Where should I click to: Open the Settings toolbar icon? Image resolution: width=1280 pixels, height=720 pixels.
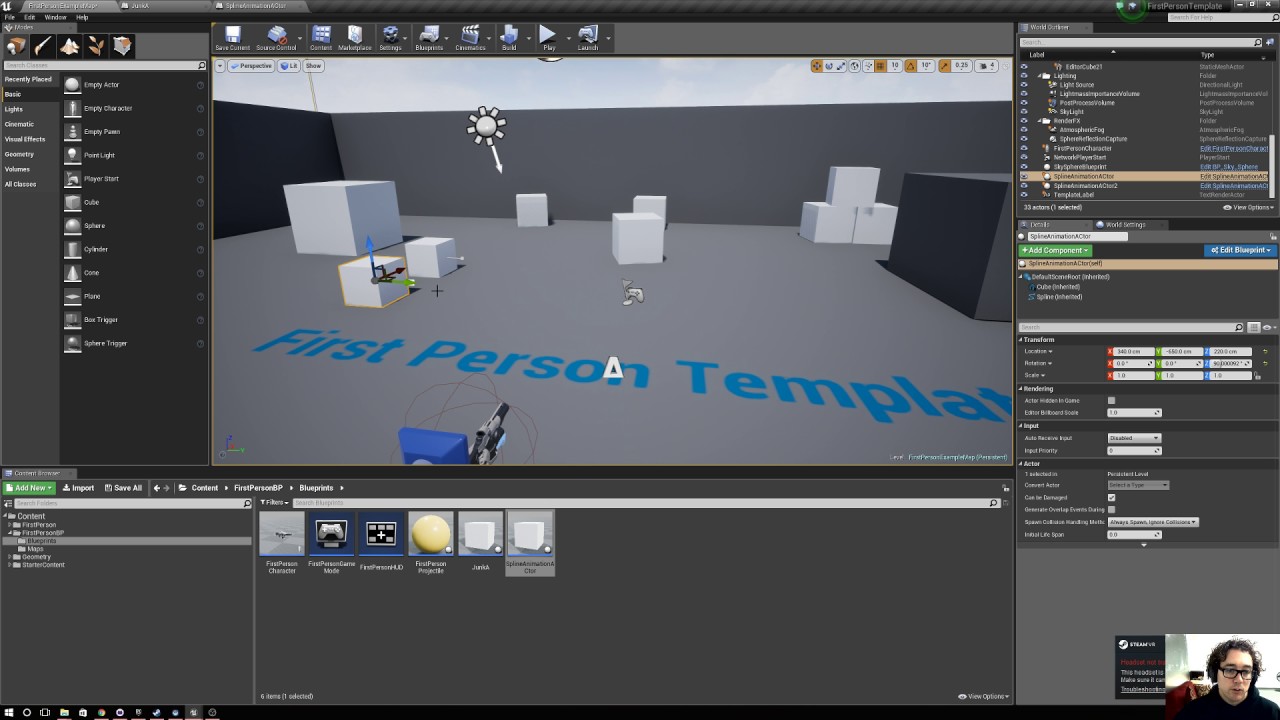pyautogui.click(x=390, y=39)
